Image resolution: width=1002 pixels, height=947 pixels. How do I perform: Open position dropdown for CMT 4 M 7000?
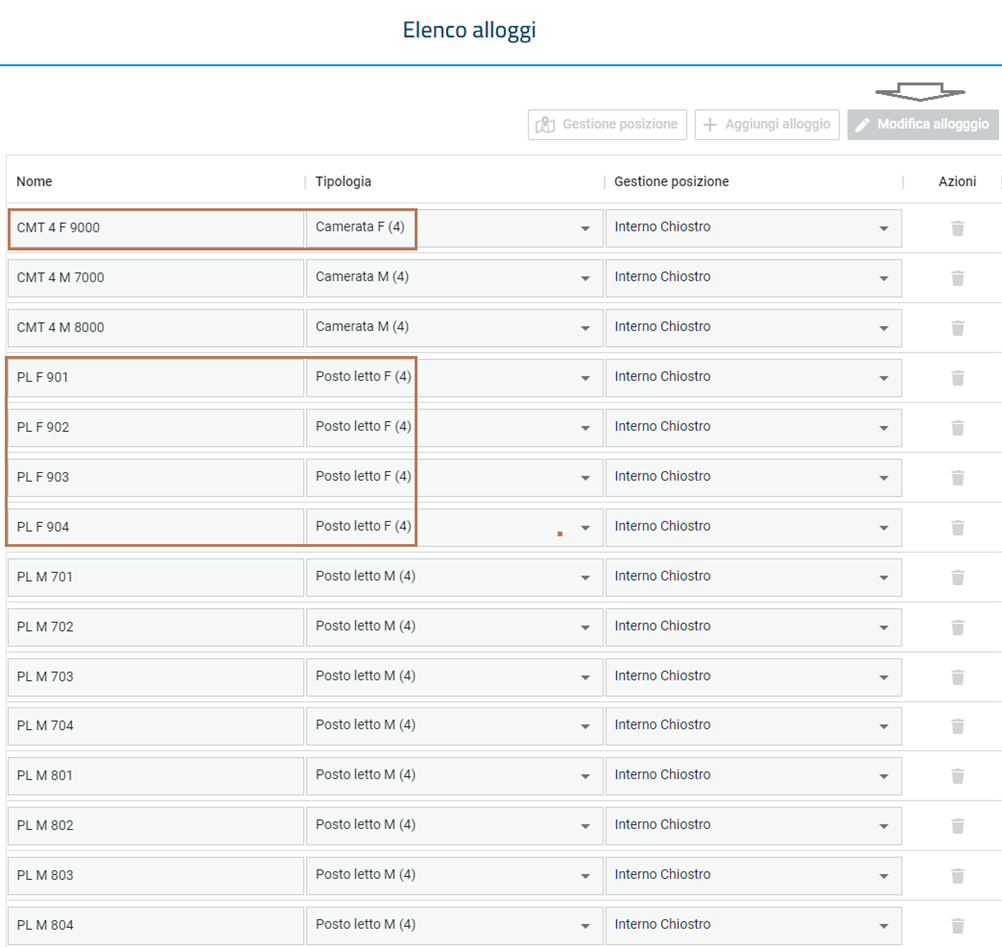coord(753,278)
